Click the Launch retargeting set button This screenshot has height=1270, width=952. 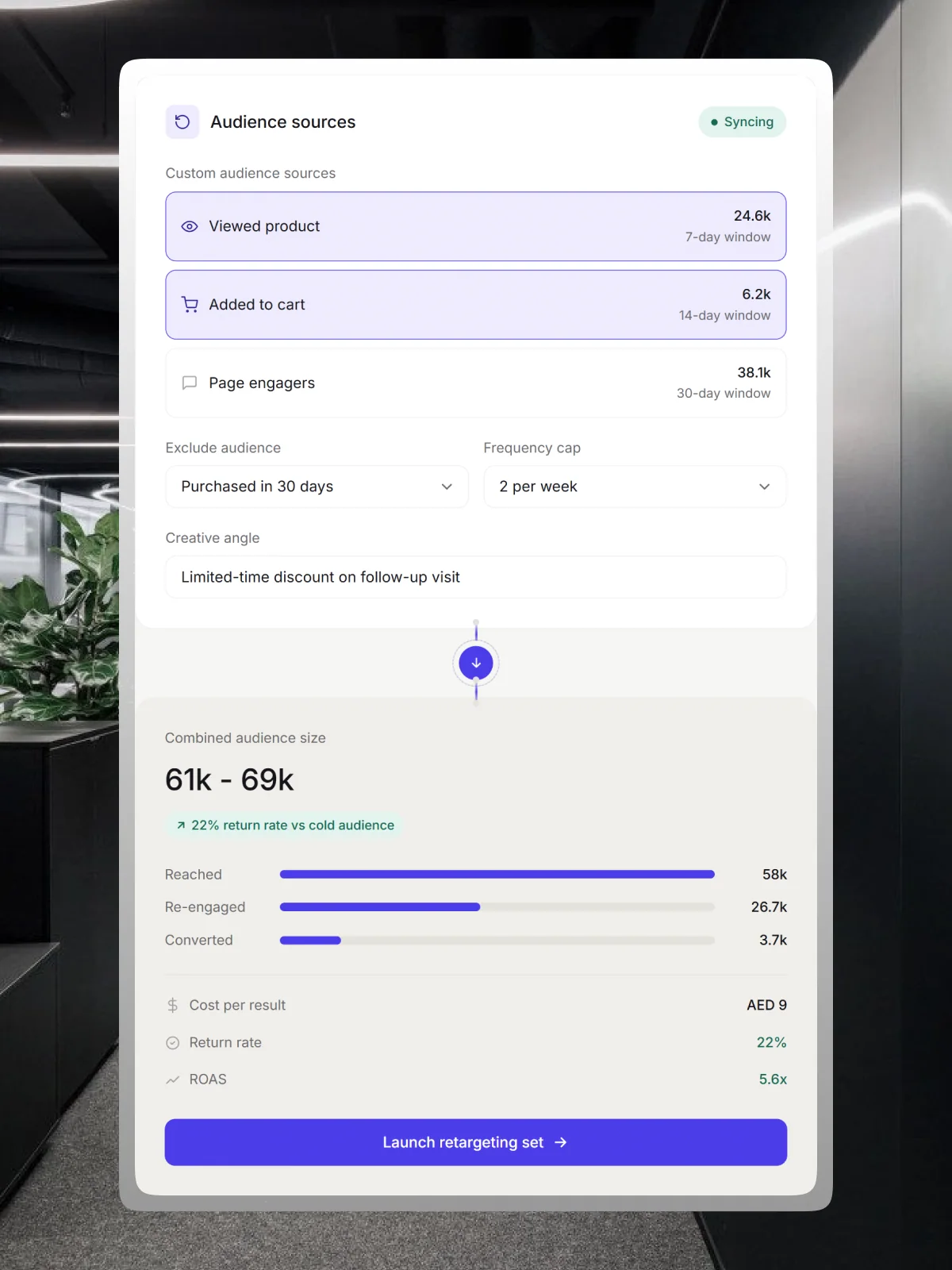476,1142
